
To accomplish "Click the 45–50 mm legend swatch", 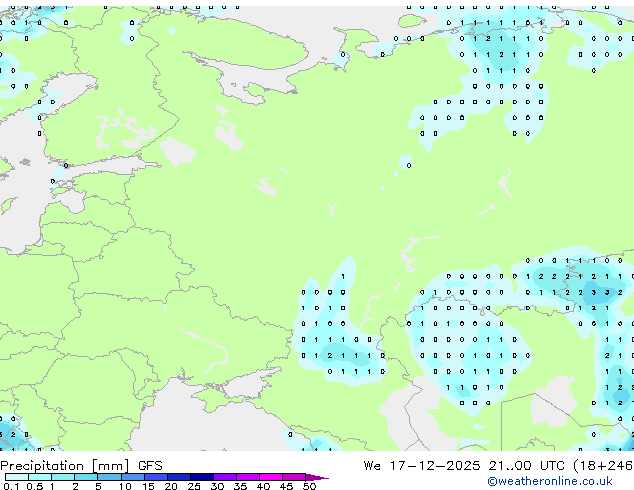I will point(294,477).
